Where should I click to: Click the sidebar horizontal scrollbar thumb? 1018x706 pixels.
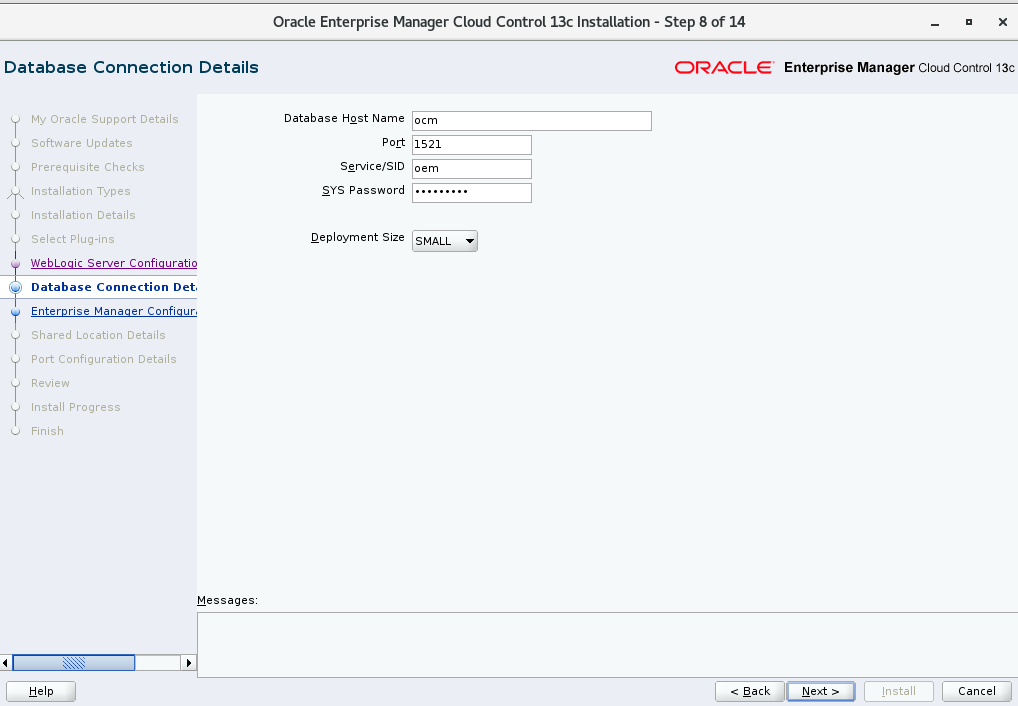[x=74, y=662]
